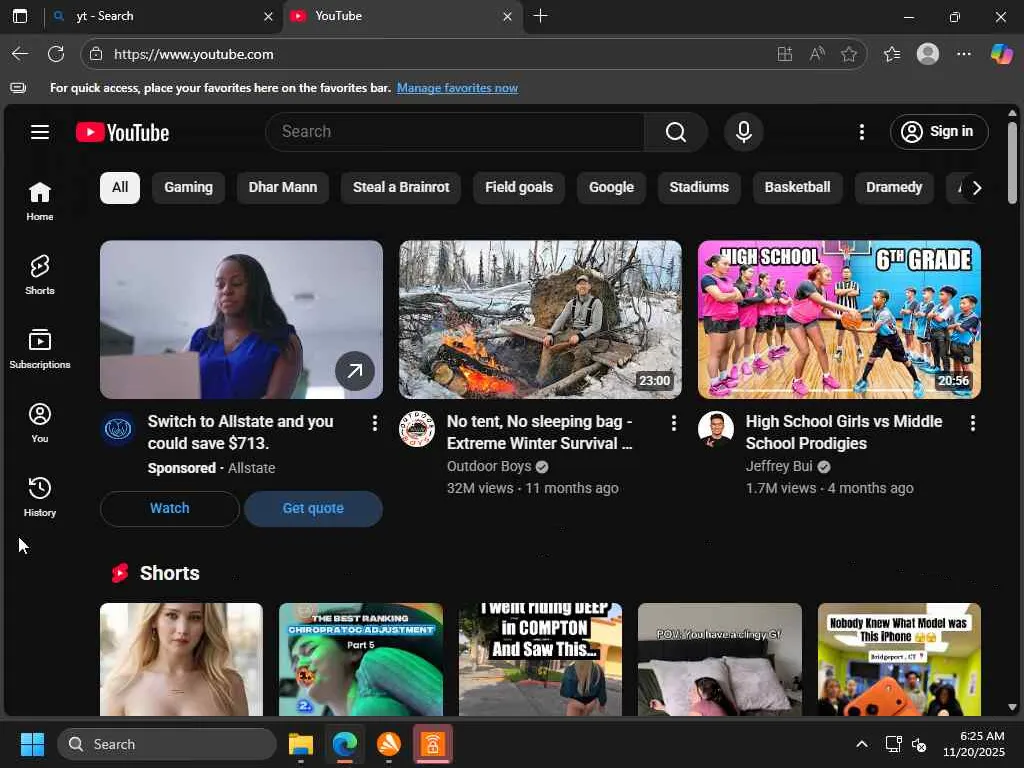Open Jeffrey Bui channel name link
Image resolution: width=1024 pixels, height=768 pixels.
point(779,466)
